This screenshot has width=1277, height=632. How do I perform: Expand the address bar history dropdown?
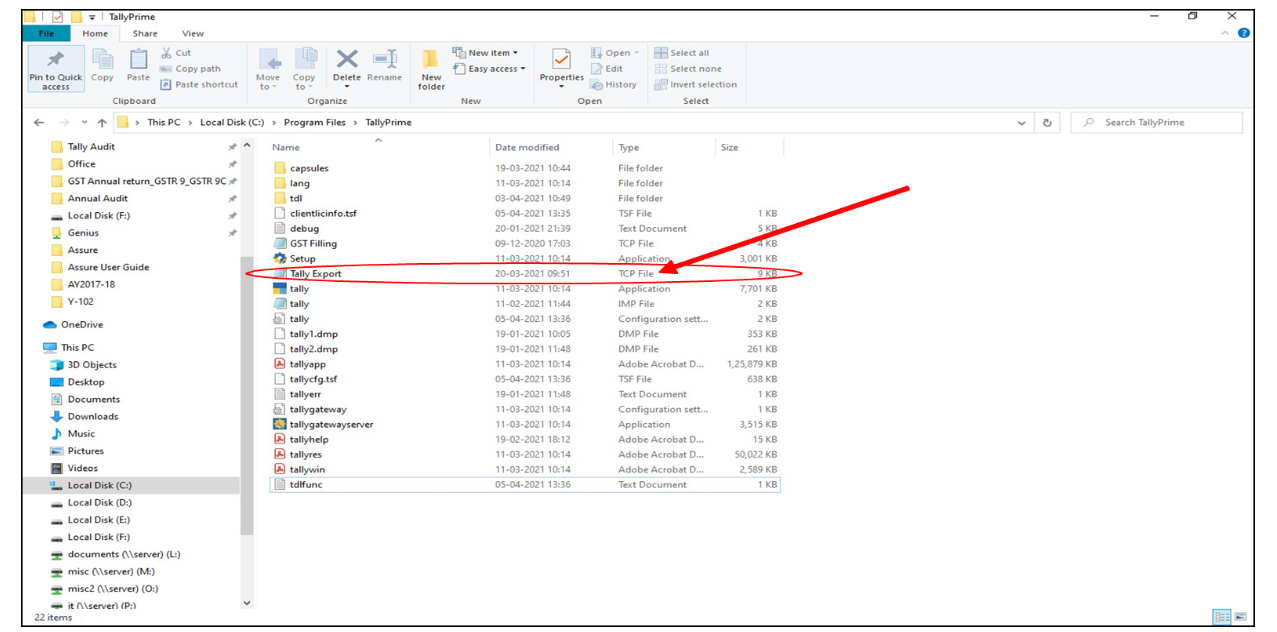pyautogui.click(x=1021, y=123)
